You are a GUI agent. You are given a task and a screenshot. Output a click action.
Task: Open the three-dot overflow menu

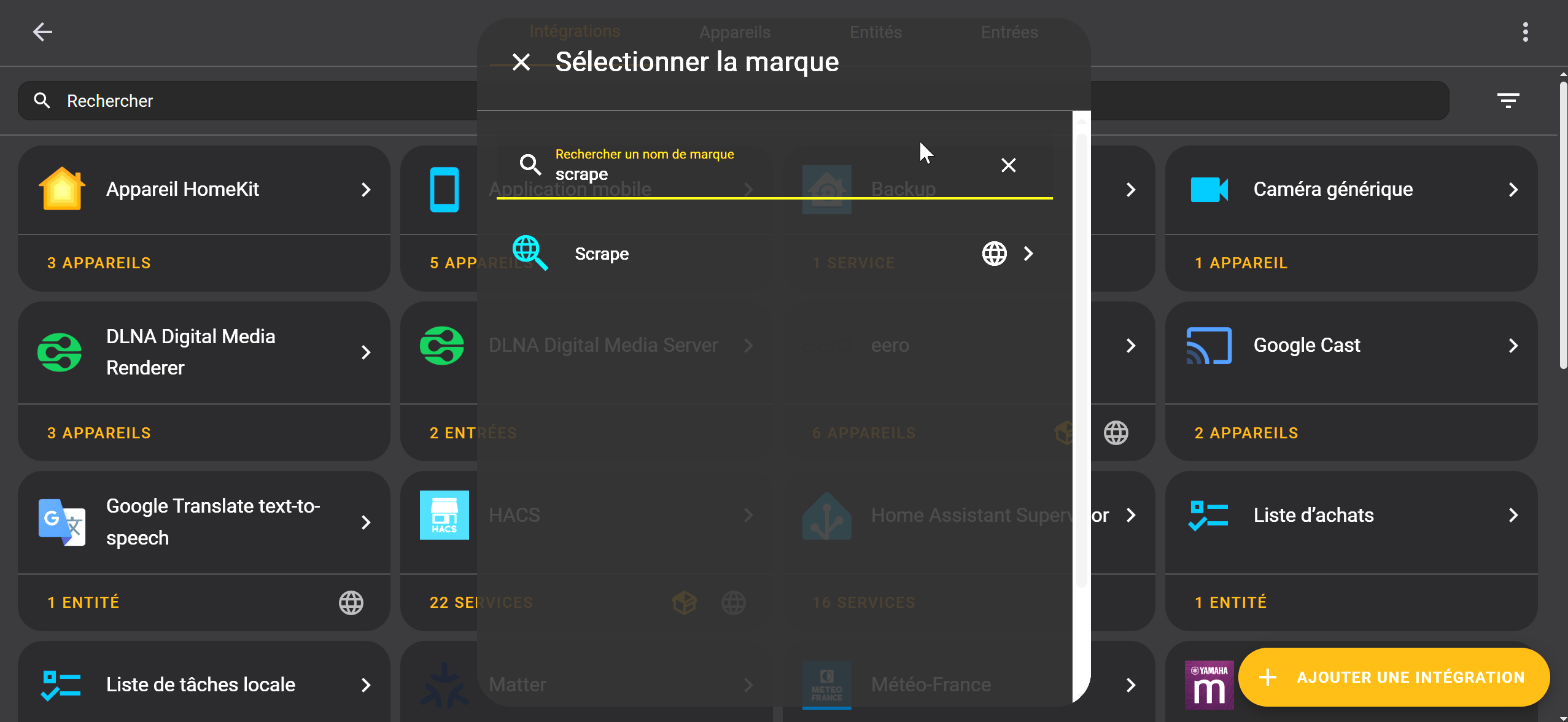tap(1525, 32)
